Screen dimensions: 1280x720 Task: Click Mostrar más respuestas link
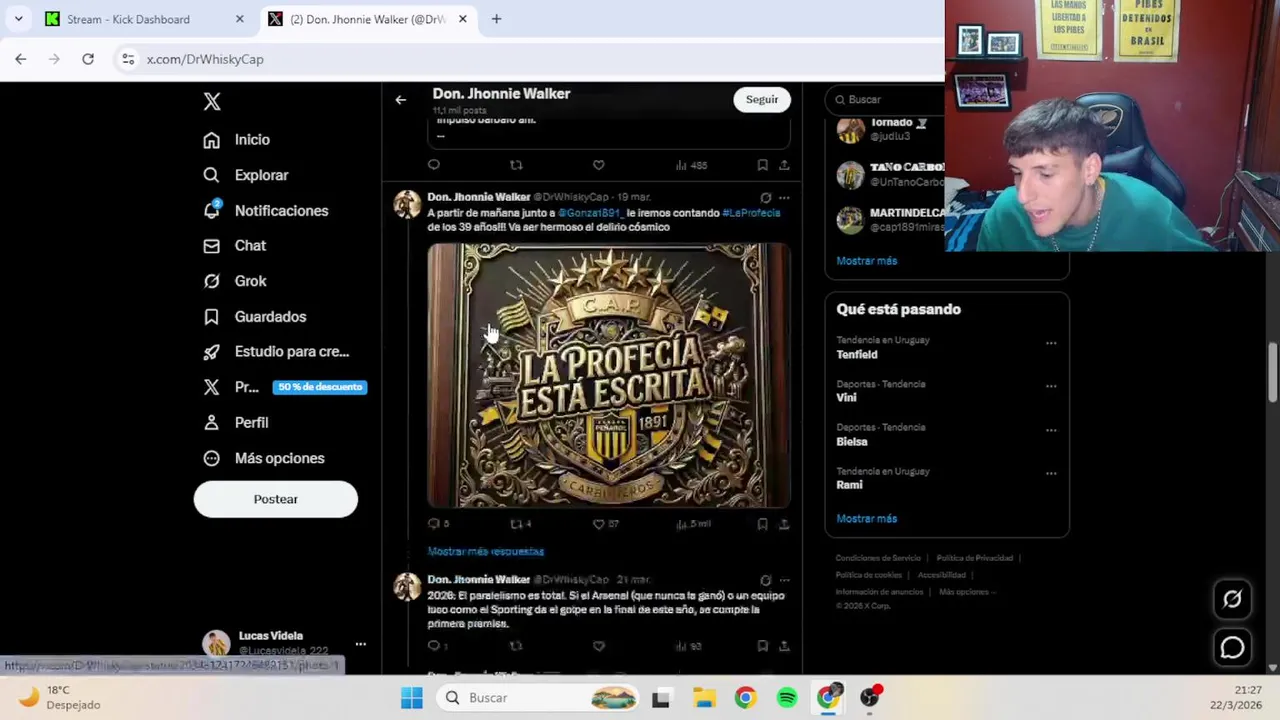point(486,552)
